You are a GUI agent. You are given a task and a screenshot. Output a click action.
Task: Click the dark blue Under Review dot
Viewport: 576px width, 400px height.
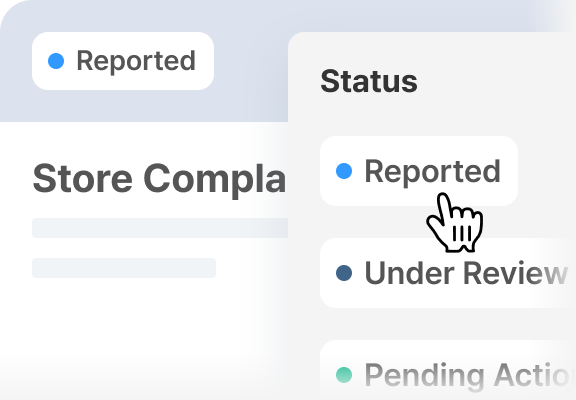(344, 273)
